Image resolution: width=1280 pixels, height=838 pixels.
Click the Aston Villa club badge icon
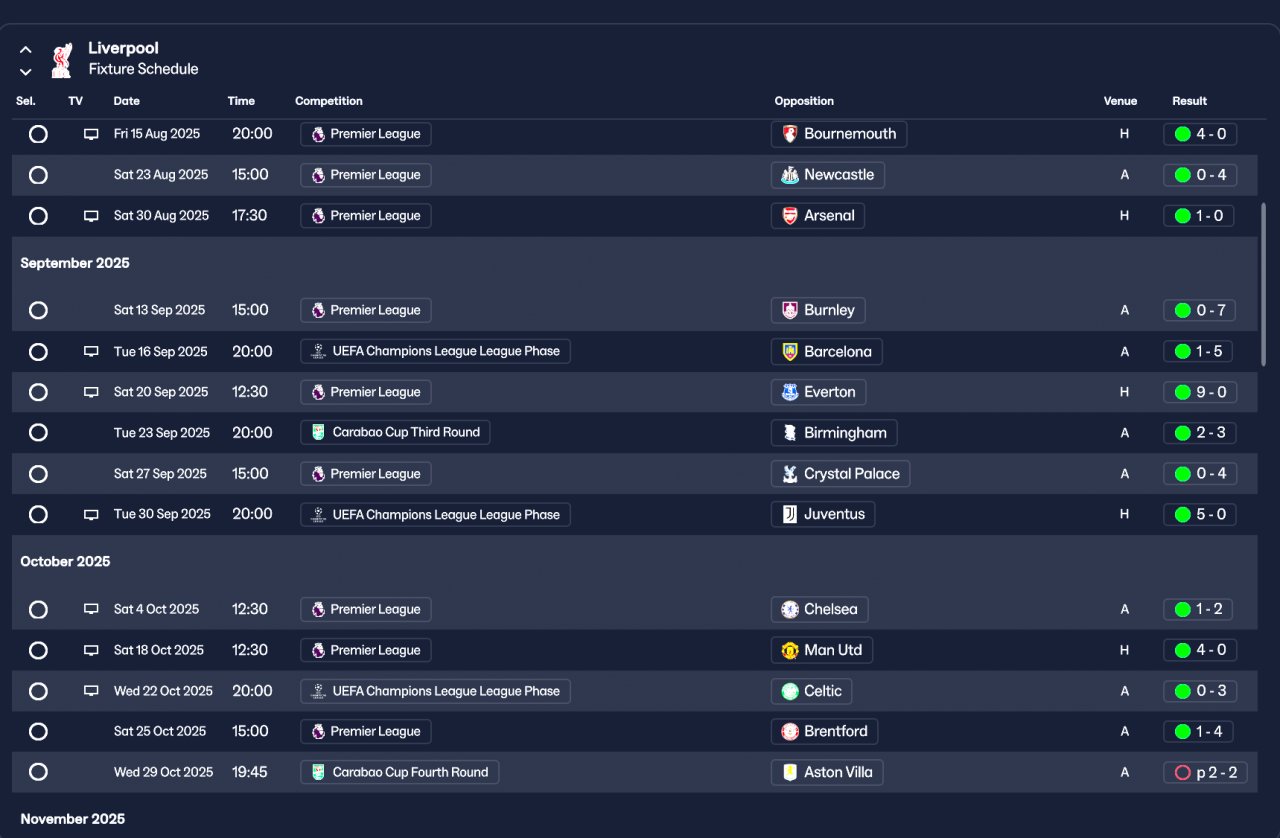coord(790,773)
